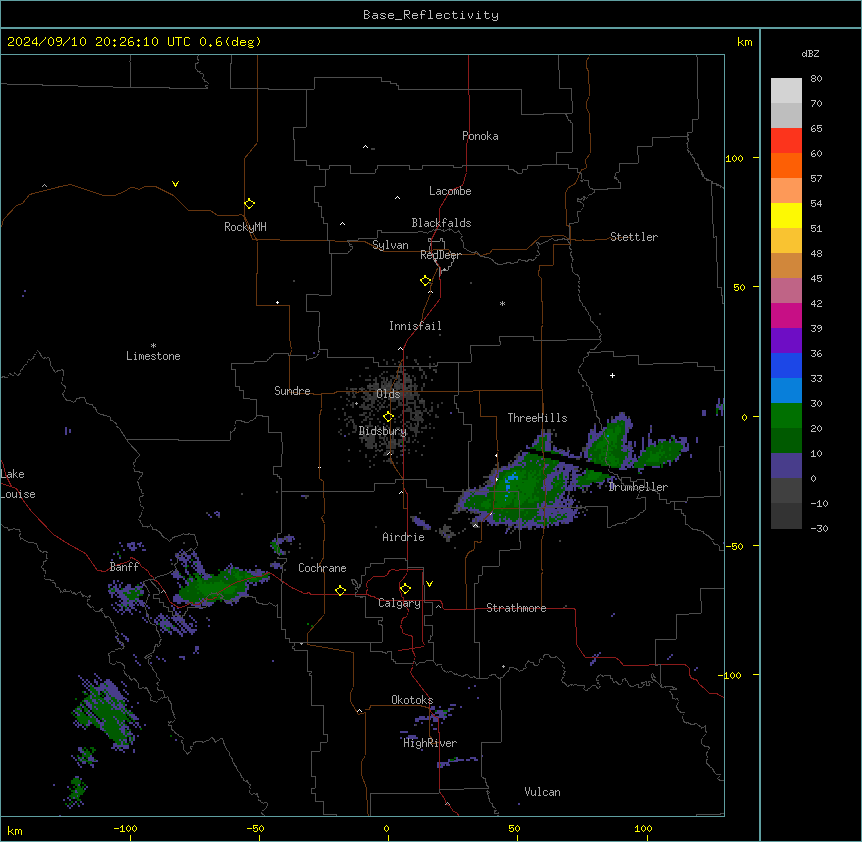The image size is (862, 842).
Task: Click the ThreeHills label
Action: [537, 418]
